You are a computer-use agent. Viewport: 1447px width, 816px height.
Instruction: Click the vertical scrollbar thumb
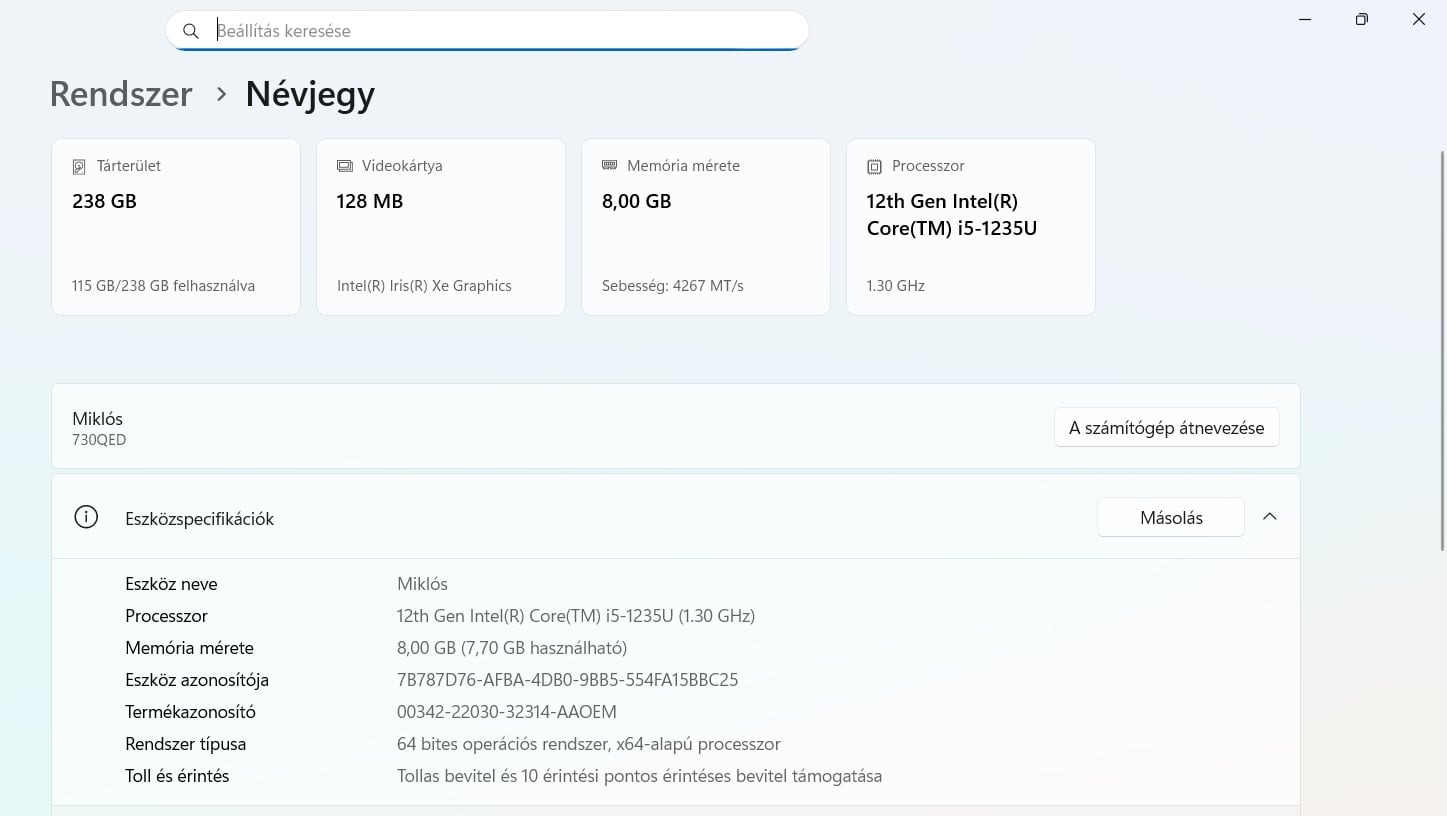click(x=1442, y=350)
